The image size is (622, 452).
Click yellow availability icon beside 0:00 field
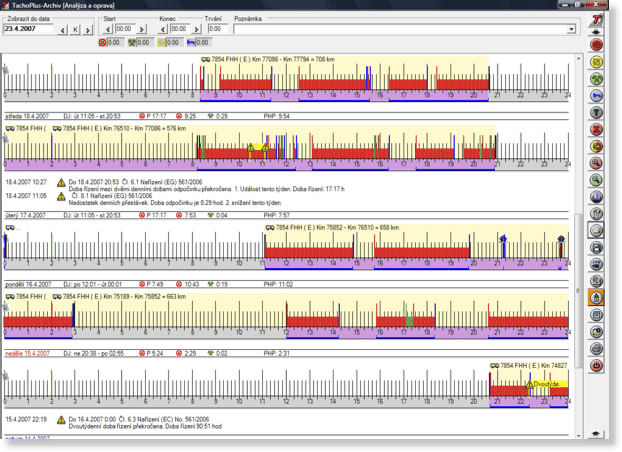[161, 42]
